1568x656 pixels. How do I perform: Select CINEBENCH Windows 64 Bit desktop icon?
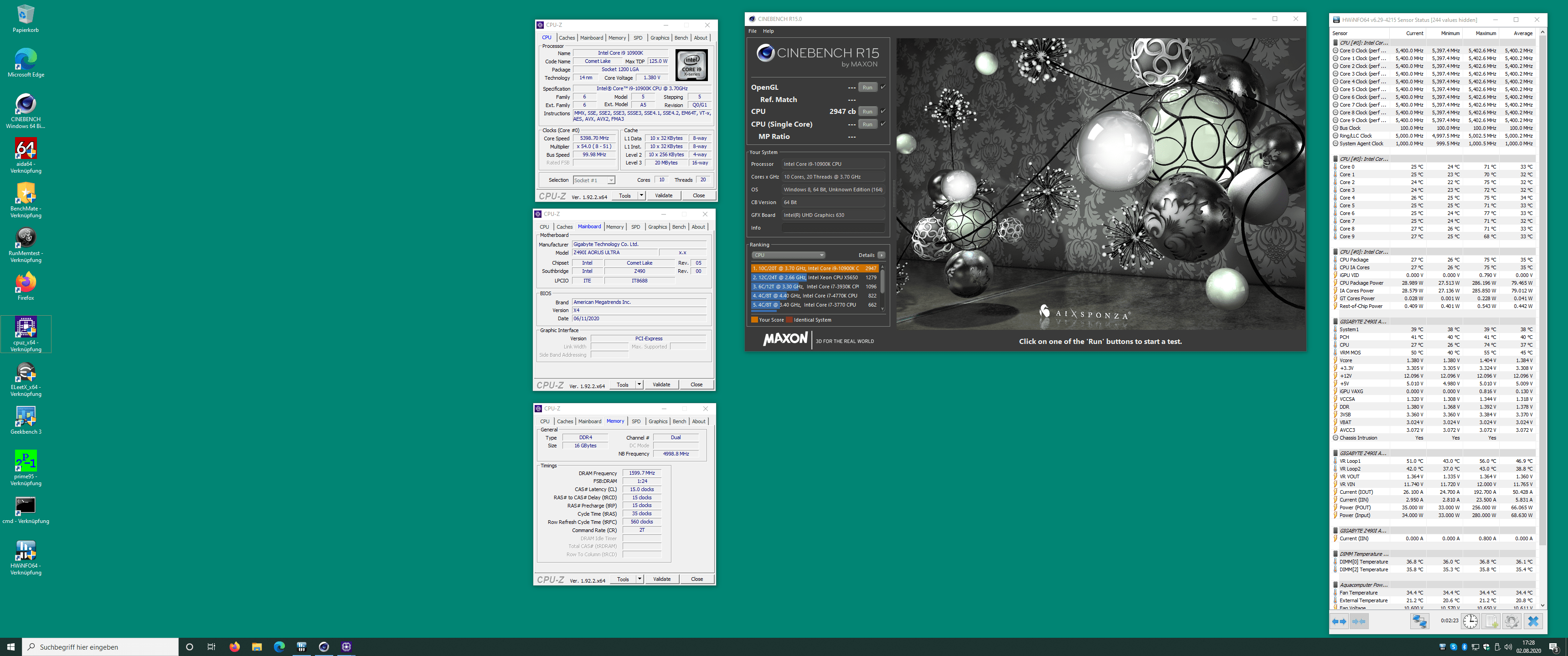pos(26,111)
